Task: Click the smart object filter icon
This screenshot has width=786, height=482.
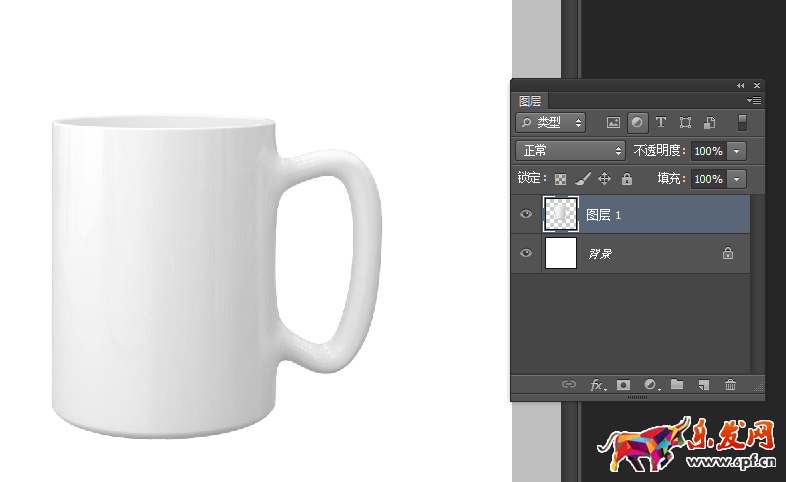Action: (709, 123)
